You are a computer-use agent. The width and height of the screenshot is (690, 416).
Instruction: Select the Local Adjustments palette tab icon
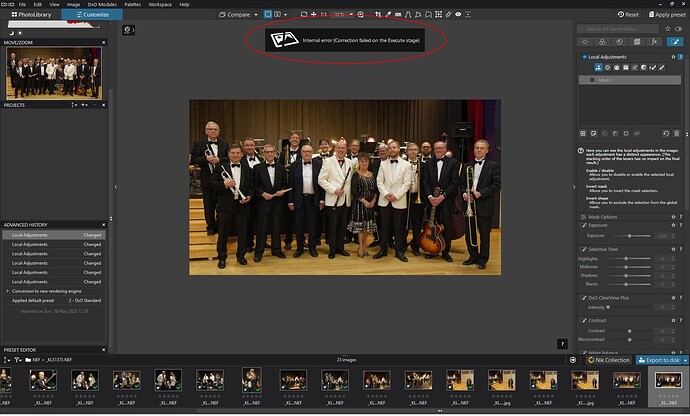pos(676,42)
